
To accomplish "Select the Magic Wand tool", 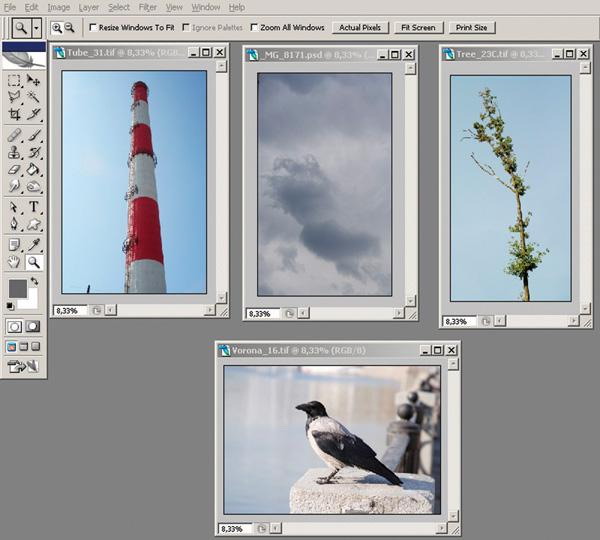I will 34,98.
